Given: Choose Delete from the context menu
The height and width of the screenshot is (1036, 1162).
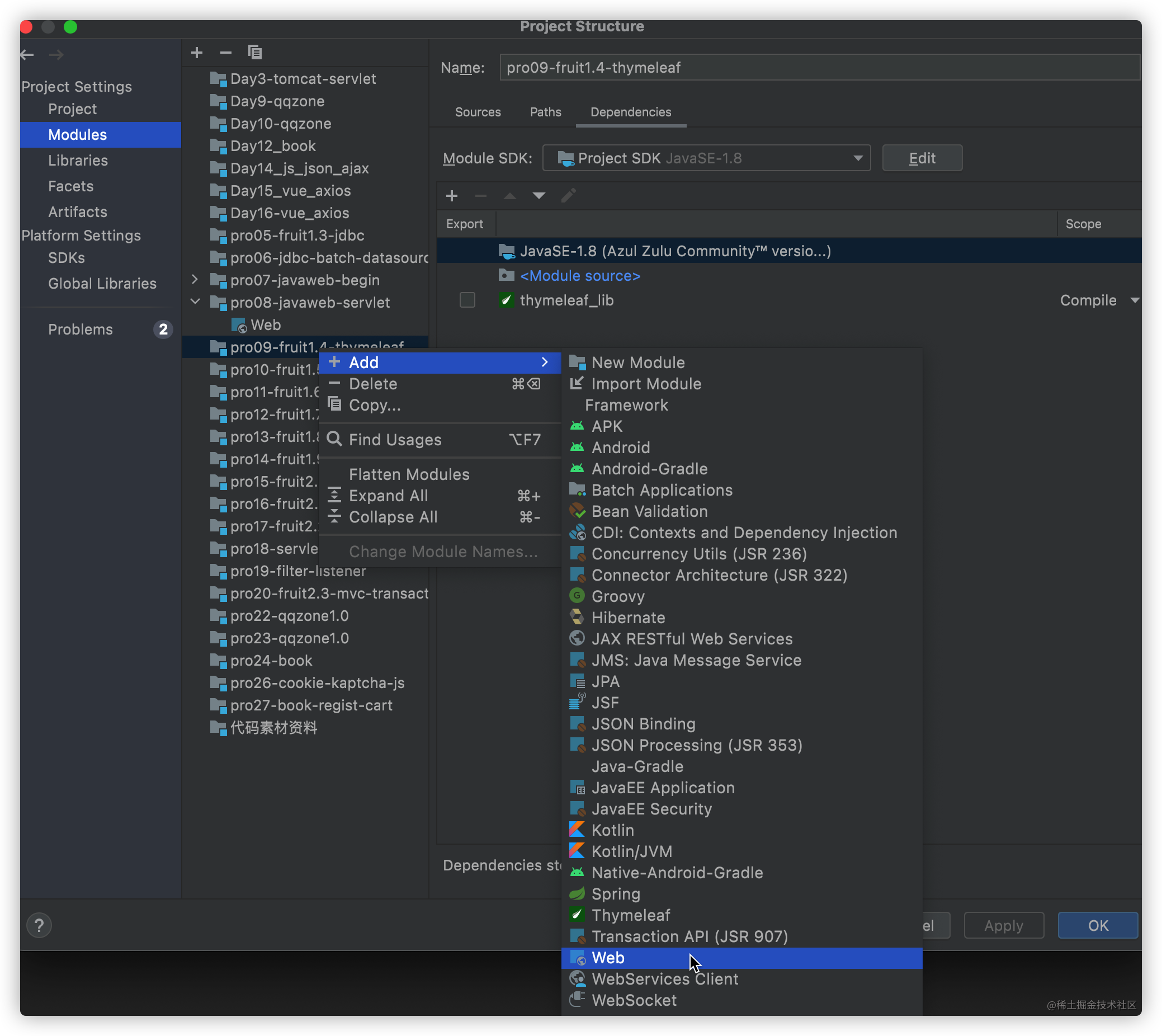Looking at the screenshot, I should [441, 384].
